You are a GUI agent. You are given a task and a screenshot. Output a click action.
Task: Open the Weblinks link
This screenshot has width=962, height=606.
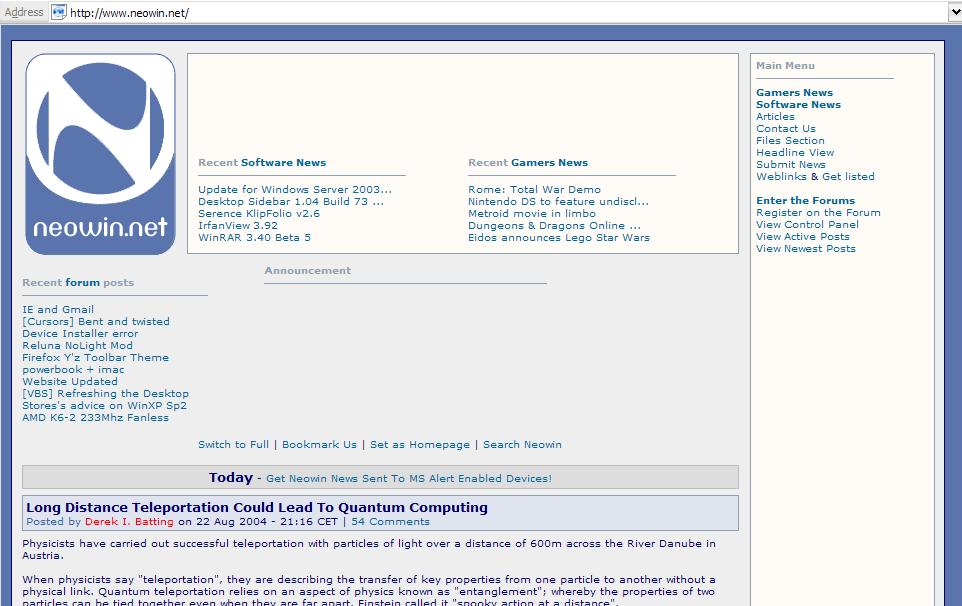click(781, 176)
